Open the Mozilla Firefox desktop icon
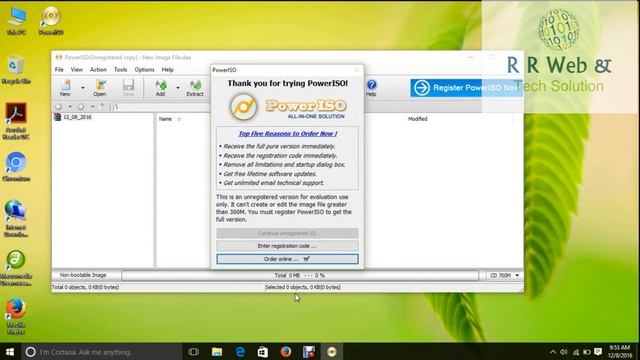The width and height of the screenshot is (640, 360). pos(16,316)
